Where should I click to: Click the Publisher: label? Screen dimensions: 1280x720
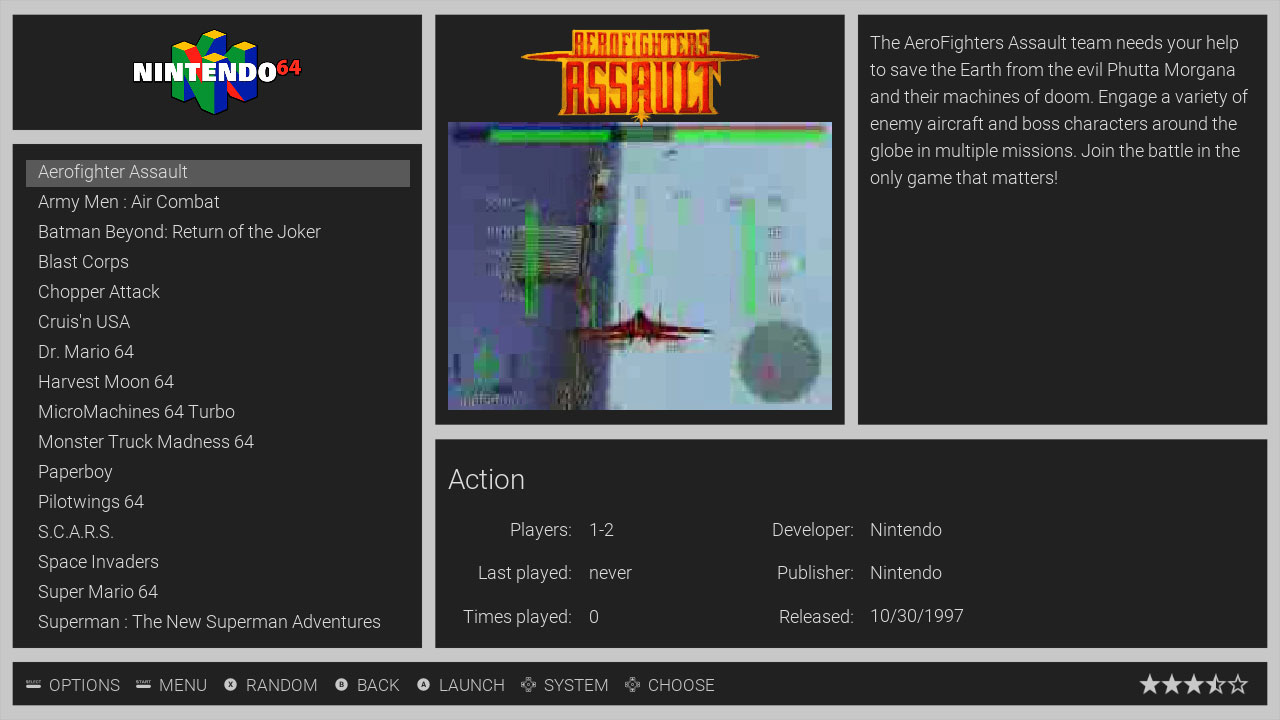815,573
